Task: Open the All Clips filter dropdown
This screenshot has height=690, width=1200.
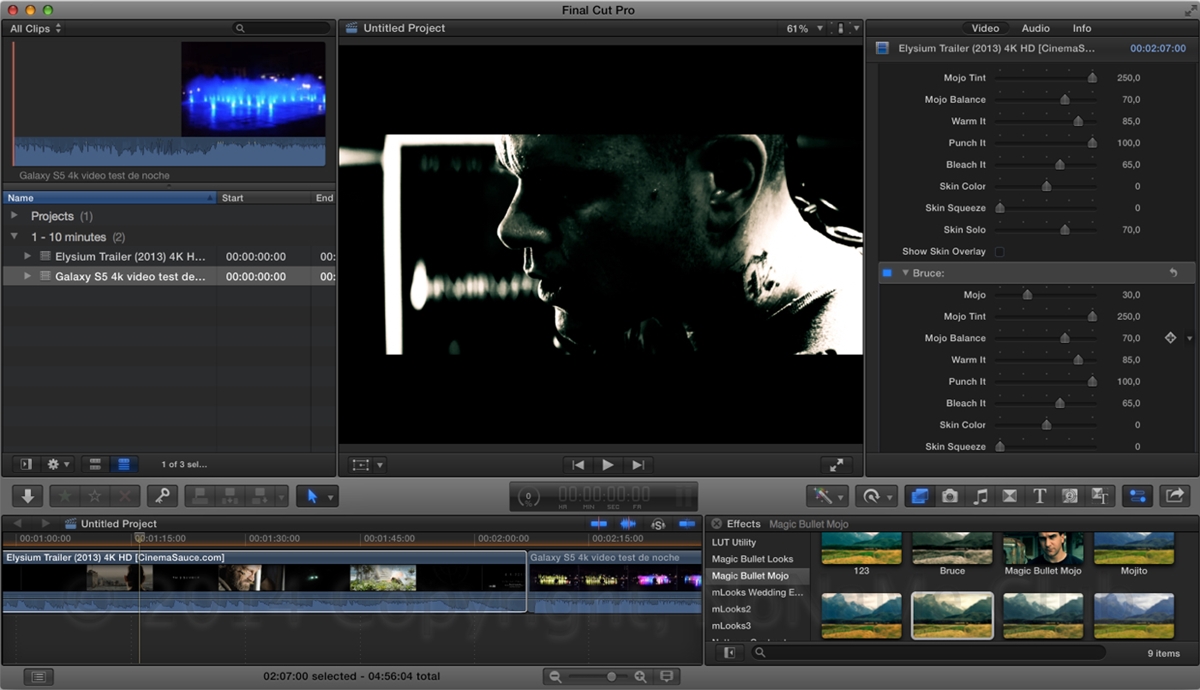Action: (36, 29)
